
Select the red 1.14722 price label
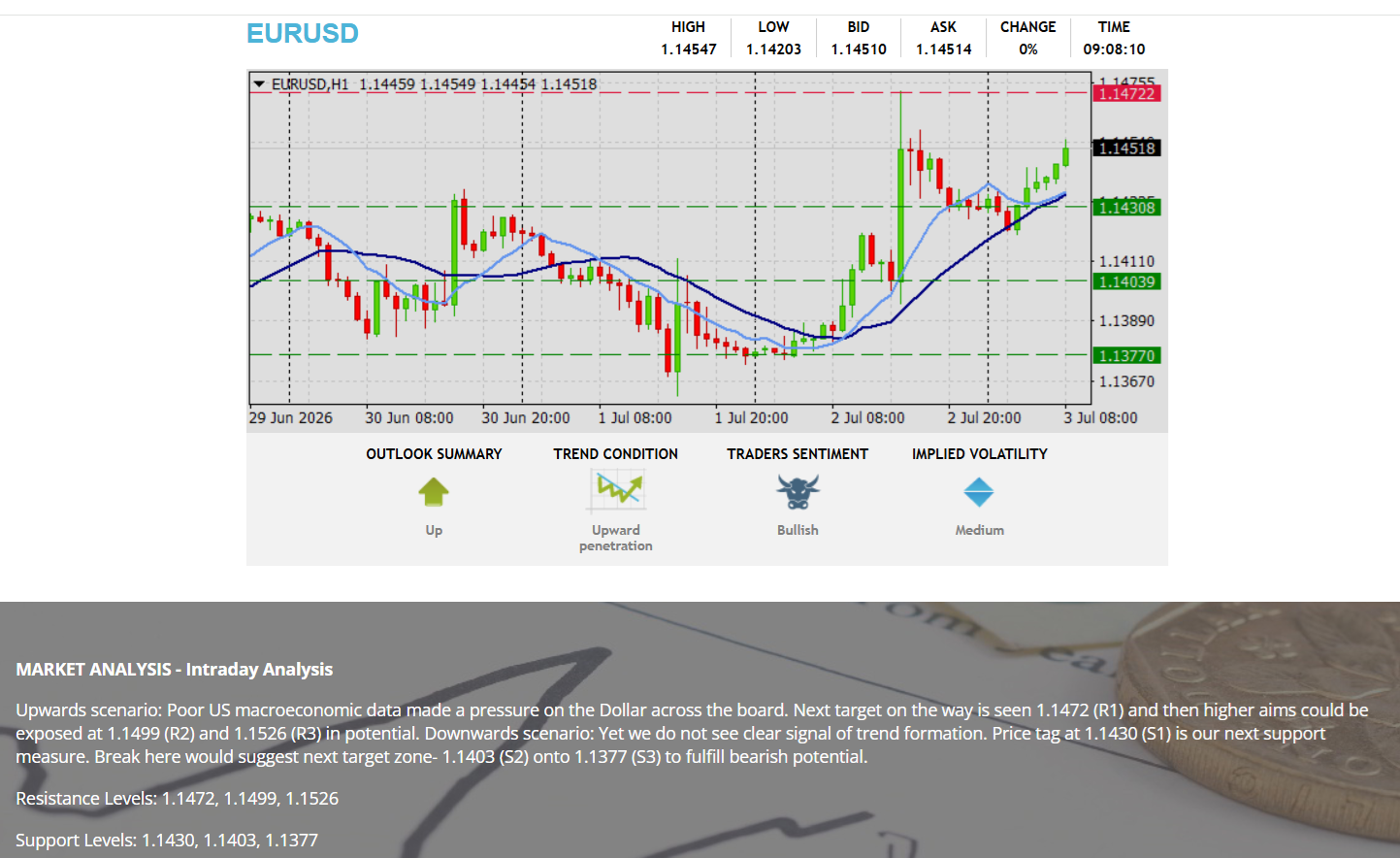(1126, 94)
